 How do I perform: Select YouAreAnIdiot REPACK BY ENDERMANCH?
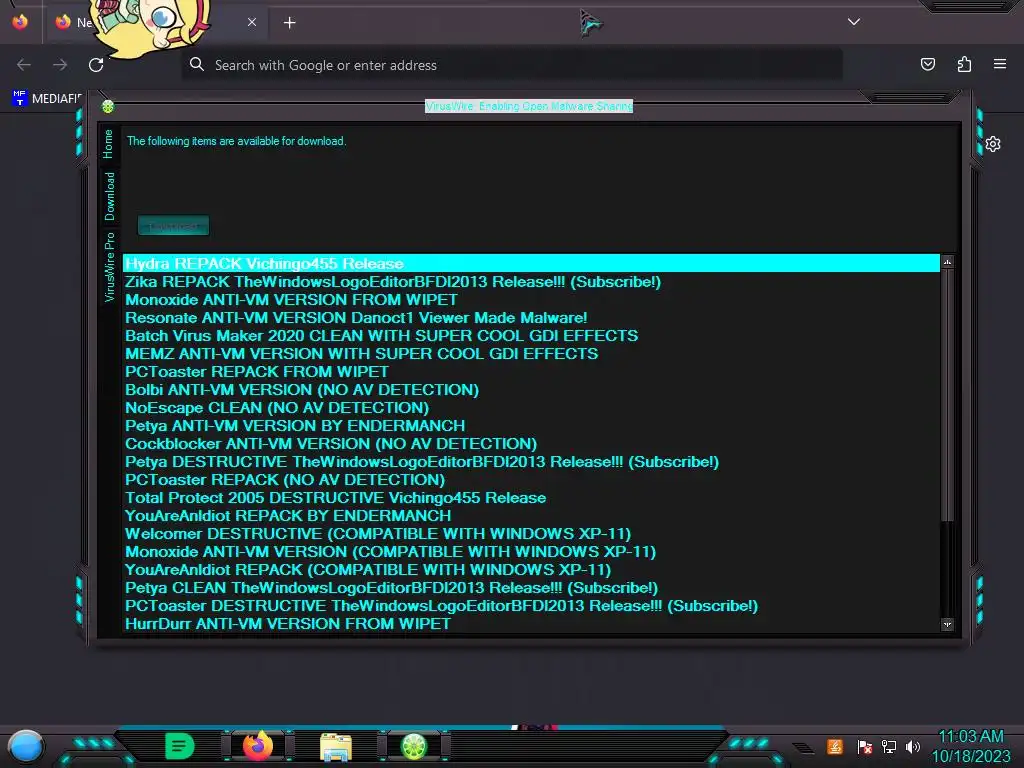[x=531, y=516]
